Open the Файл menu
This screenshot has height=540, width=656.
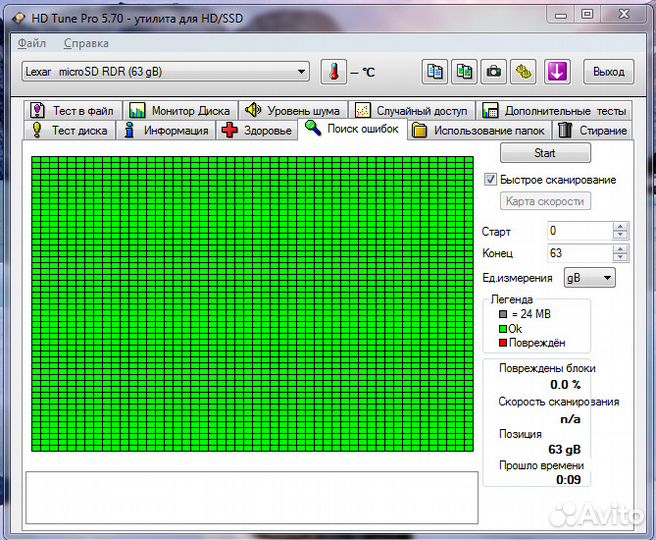[31, 44]
